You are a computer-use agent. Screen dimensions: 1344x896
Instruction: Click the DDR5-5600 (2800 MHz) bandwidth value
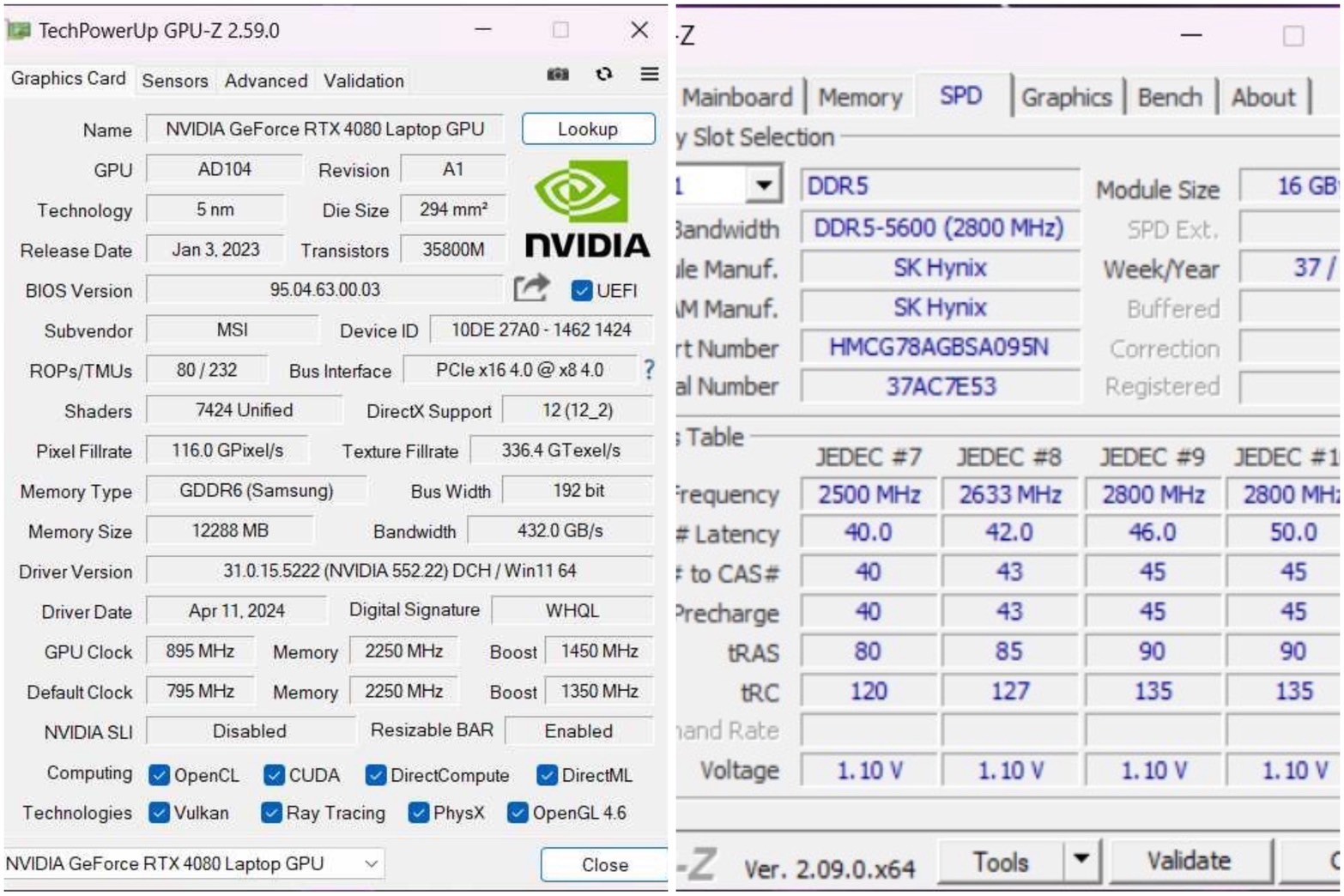click(x=939, y=227)
